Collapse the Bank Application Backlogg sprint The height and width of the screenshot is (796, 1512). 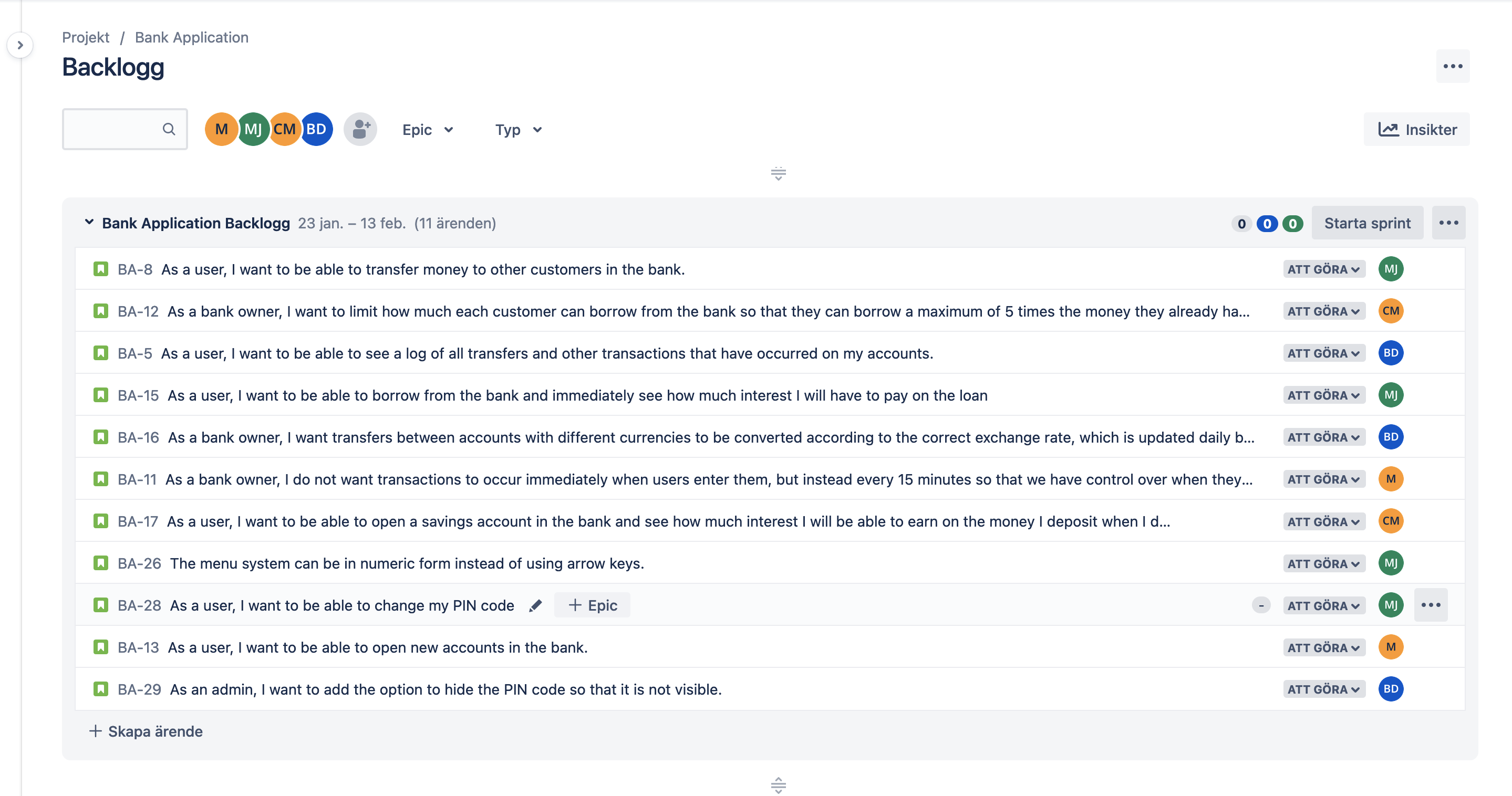(x=89, y=222)
